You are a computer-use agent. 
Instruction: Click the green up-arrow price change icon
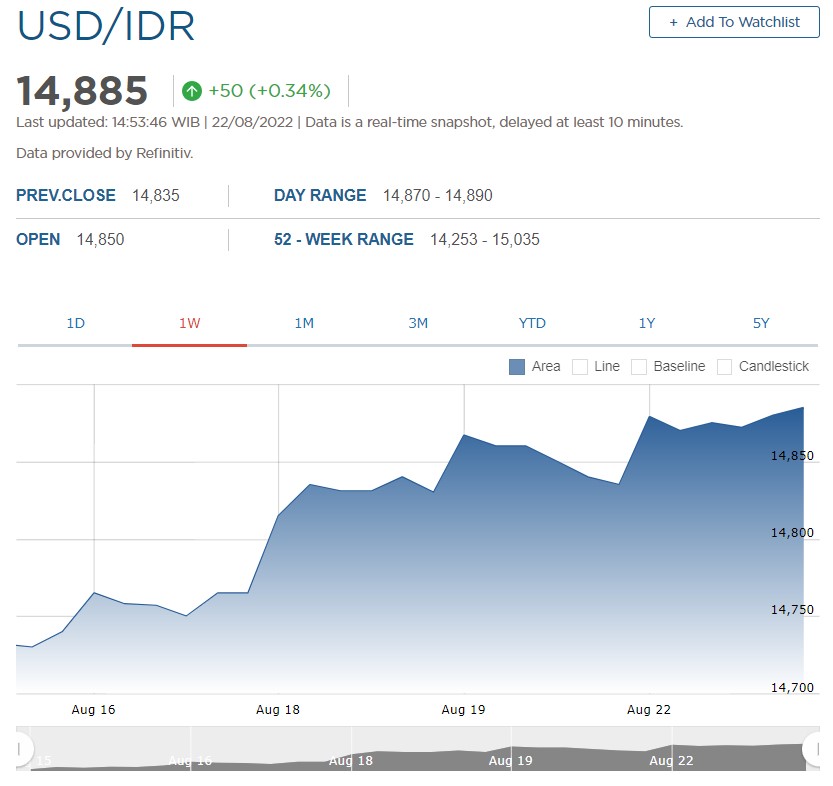192,91
